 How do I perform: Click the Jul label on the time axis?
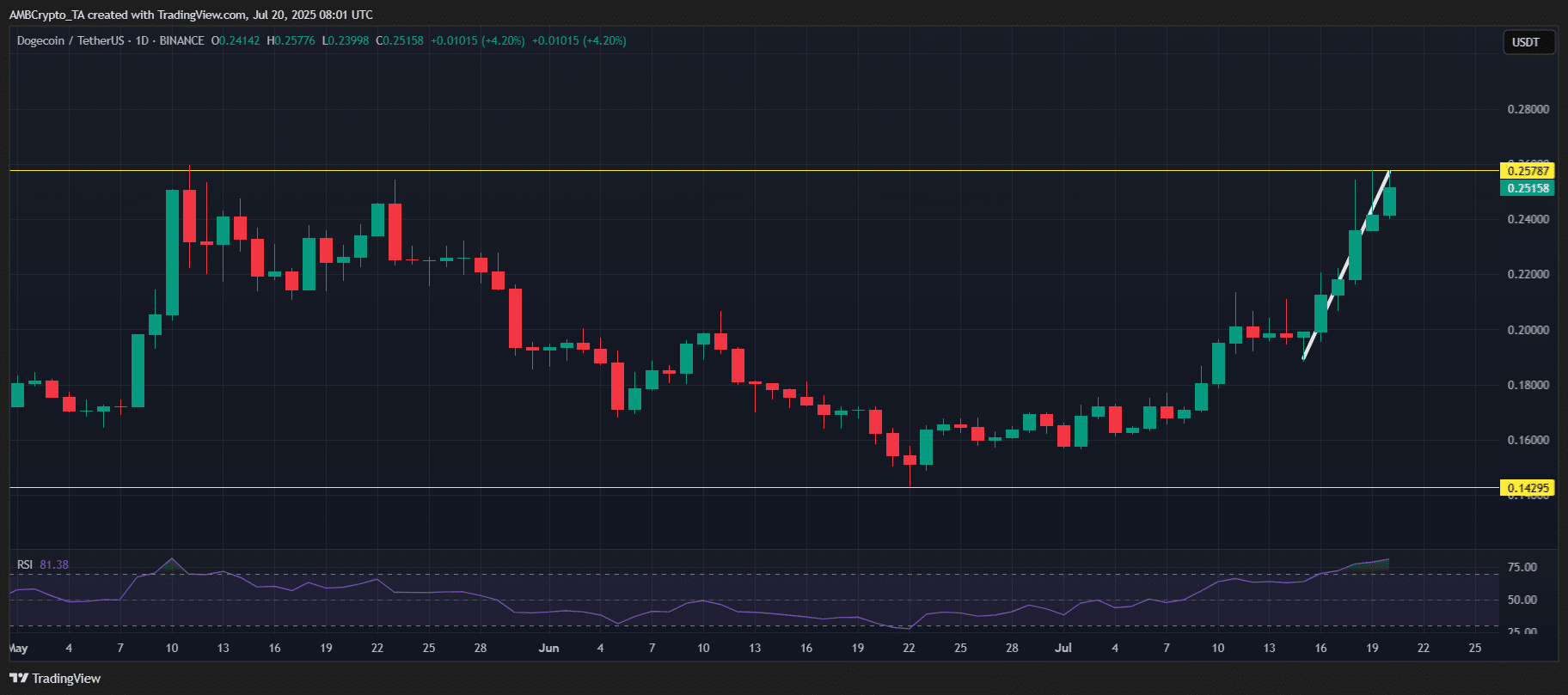[x=1063, y=648]
